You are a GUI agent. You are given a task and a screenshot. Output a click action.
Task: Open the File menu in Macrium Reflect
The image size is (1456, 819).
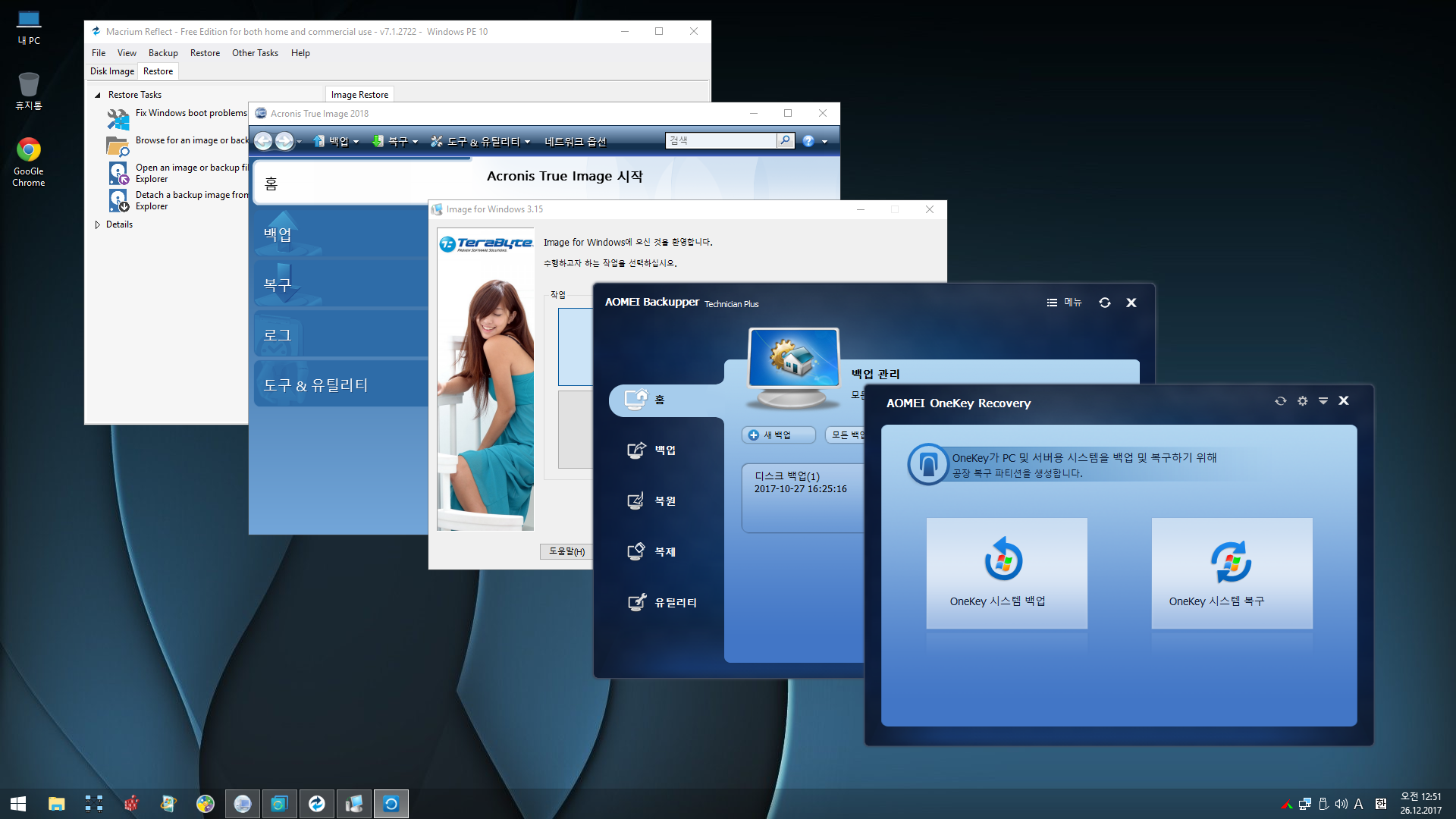coord(99,53)
